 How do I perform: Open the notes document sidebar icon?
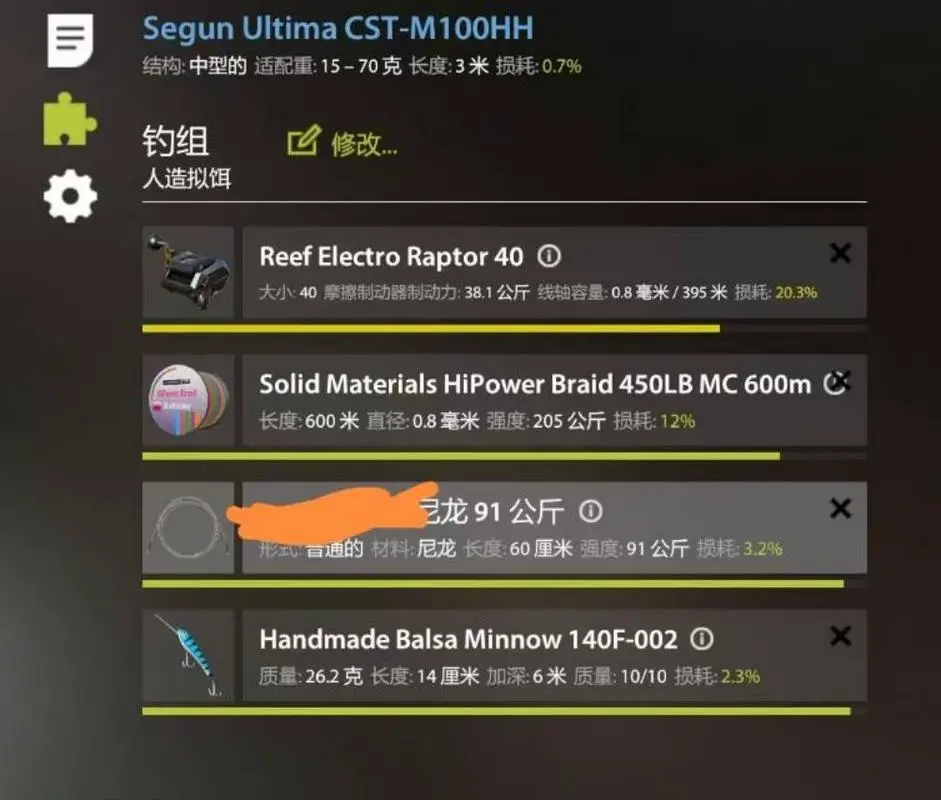70,40
